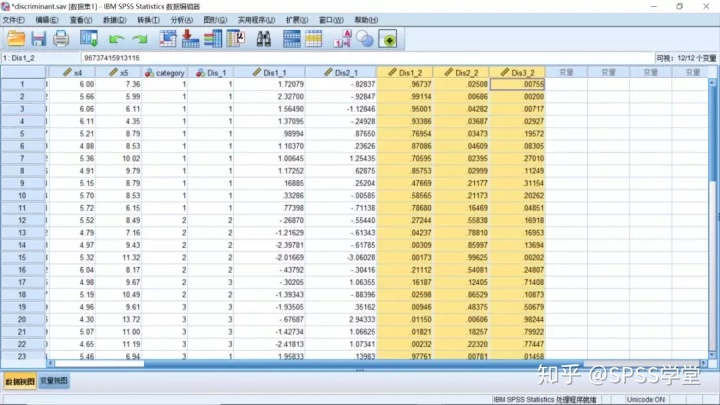Screen dimensions: 720x405
Task: Open 分析 menu
Action: pyautogui.click(x=182, y=20)
